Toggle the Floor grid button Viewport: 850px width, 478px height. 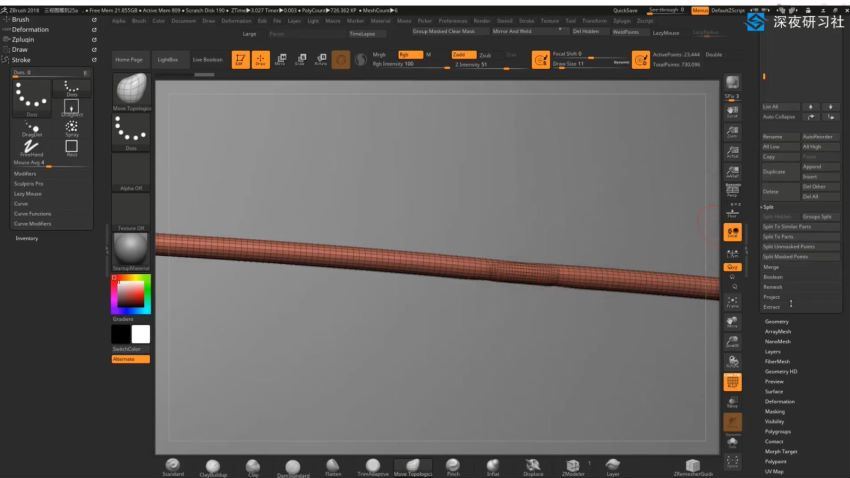pyautogui.click(x=732, y=213)
